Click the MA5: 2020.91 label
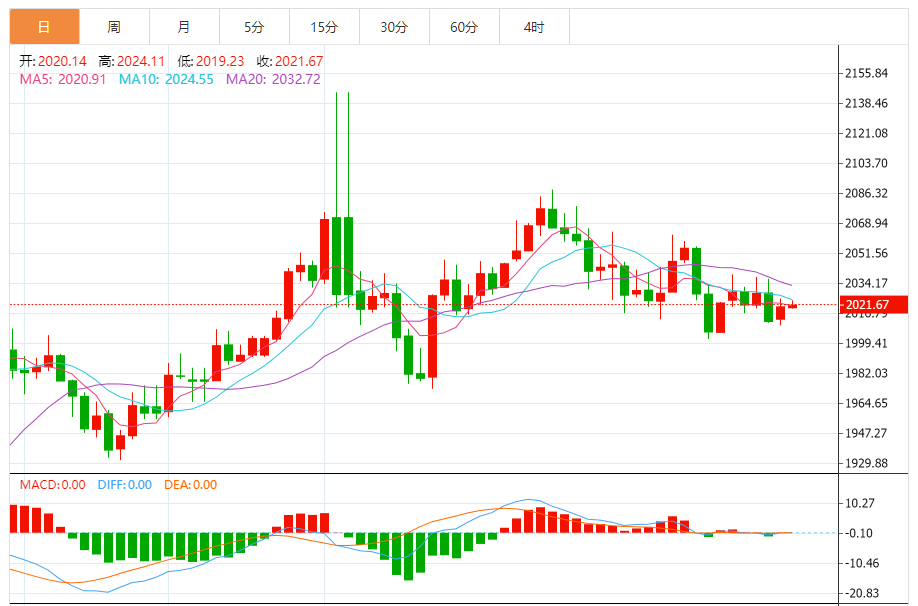Viewport: 918px width, 606px height. point(63,79)
